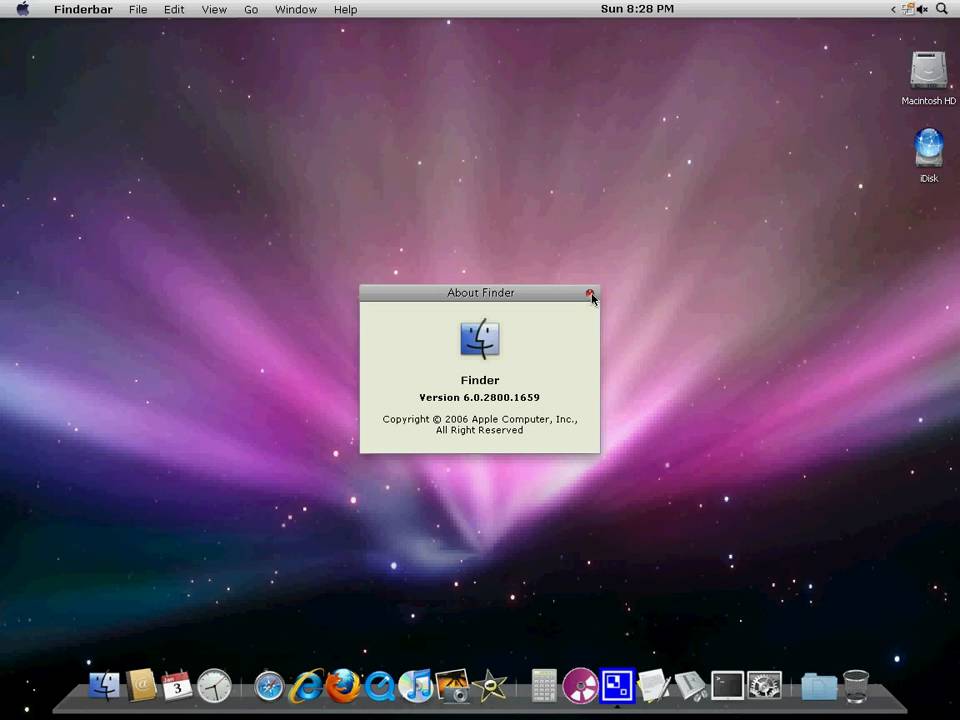Screen dimensions: 960x720
Task: Open Calculator from the dock
Action: pos(544,686)
